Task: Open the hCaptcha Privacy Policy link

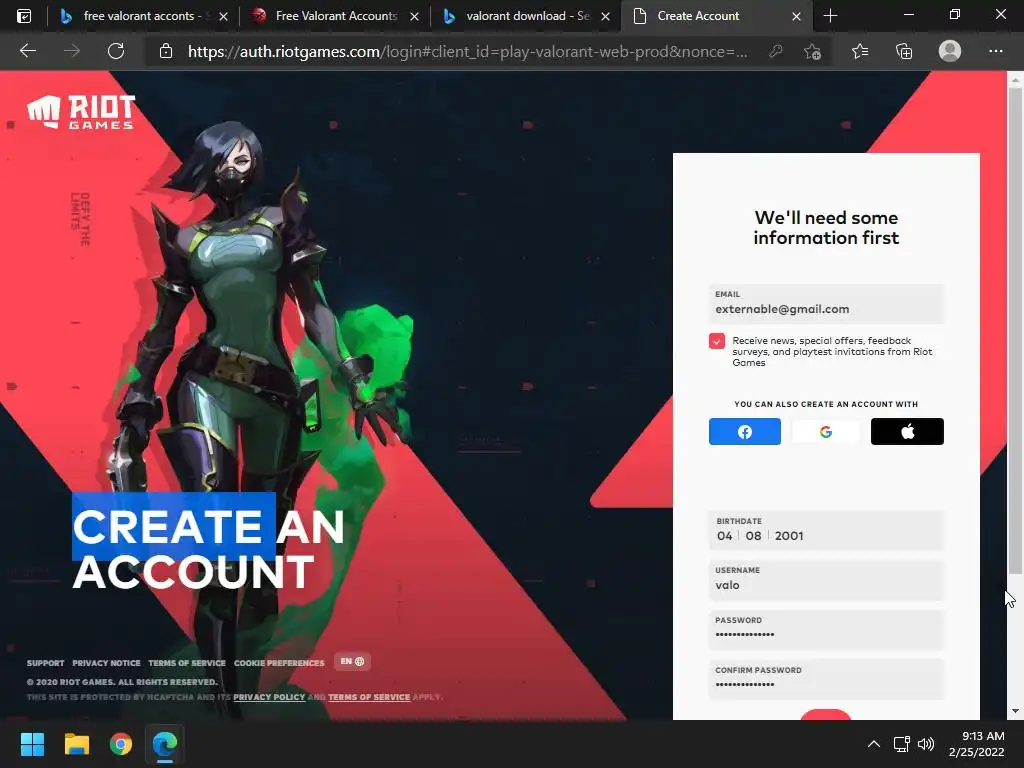Action: click(x=269, y=697)
